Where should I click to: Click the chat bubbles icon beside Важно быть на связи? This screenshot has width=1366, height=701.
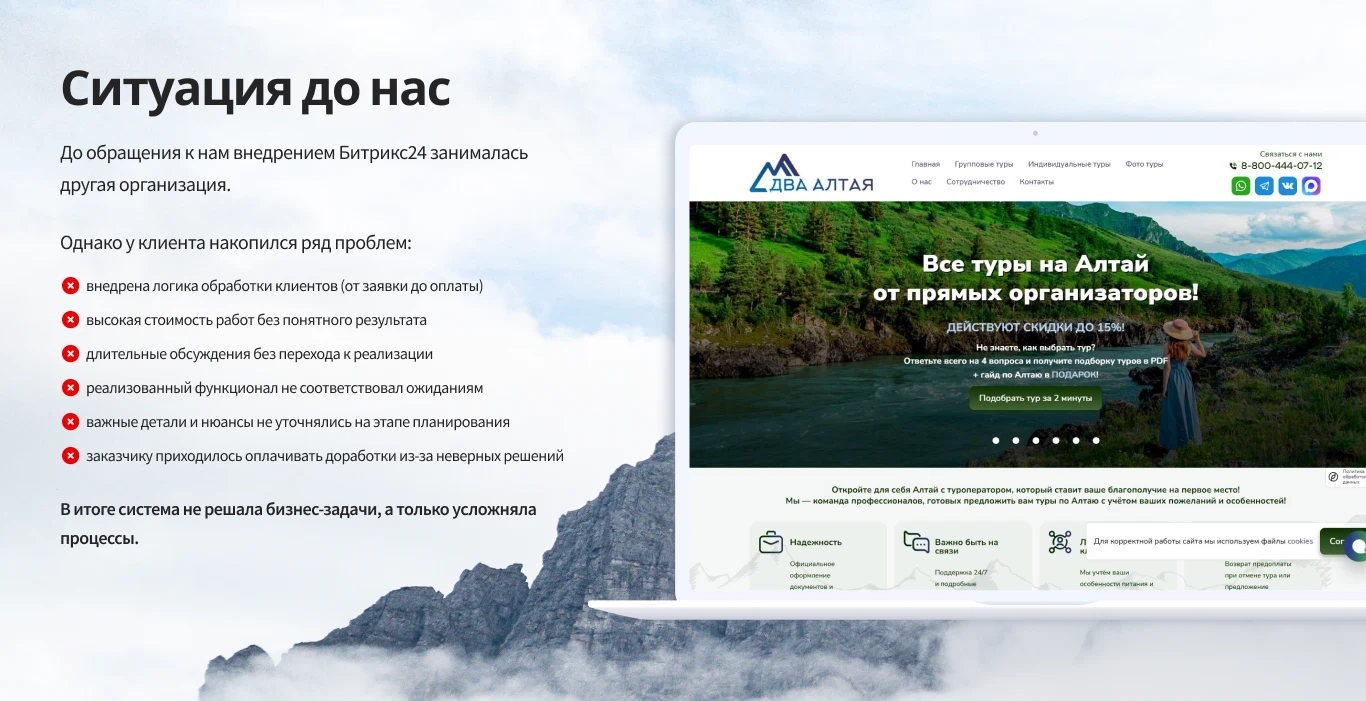click(916, 542)
